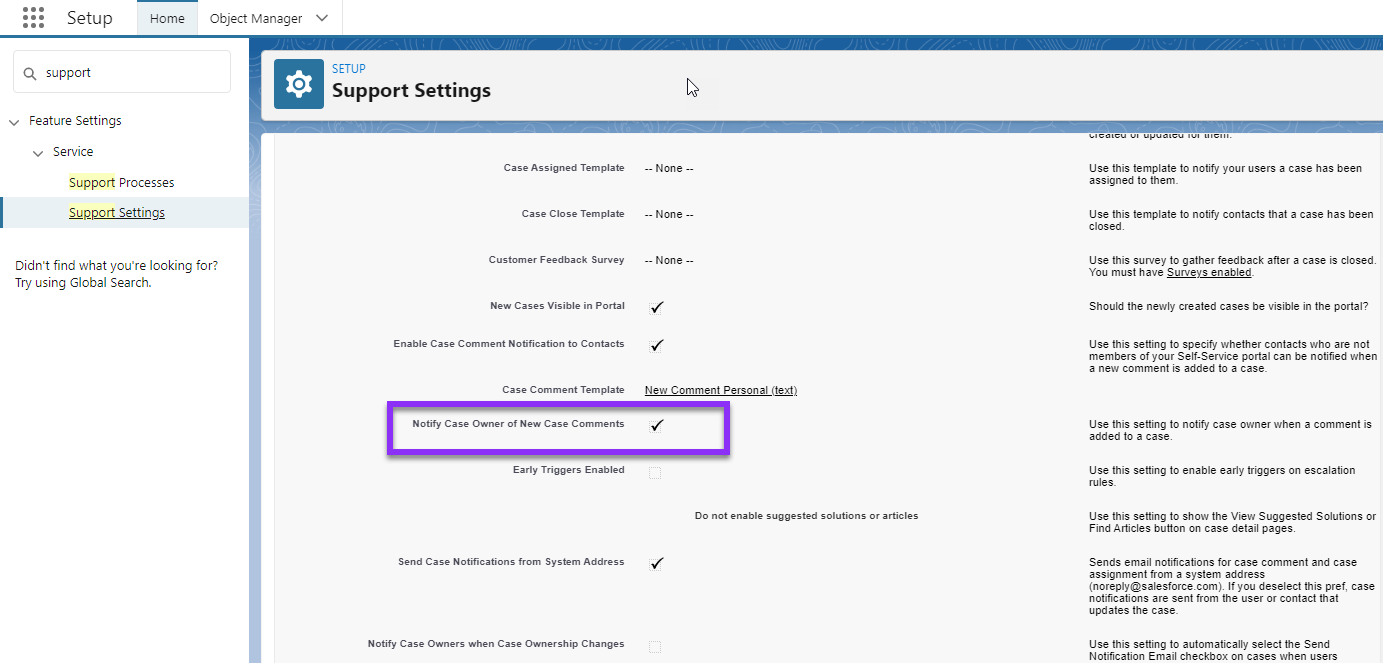Toggle Enable Case Comment Notification to Contacts checkbox

coord(656,345)
